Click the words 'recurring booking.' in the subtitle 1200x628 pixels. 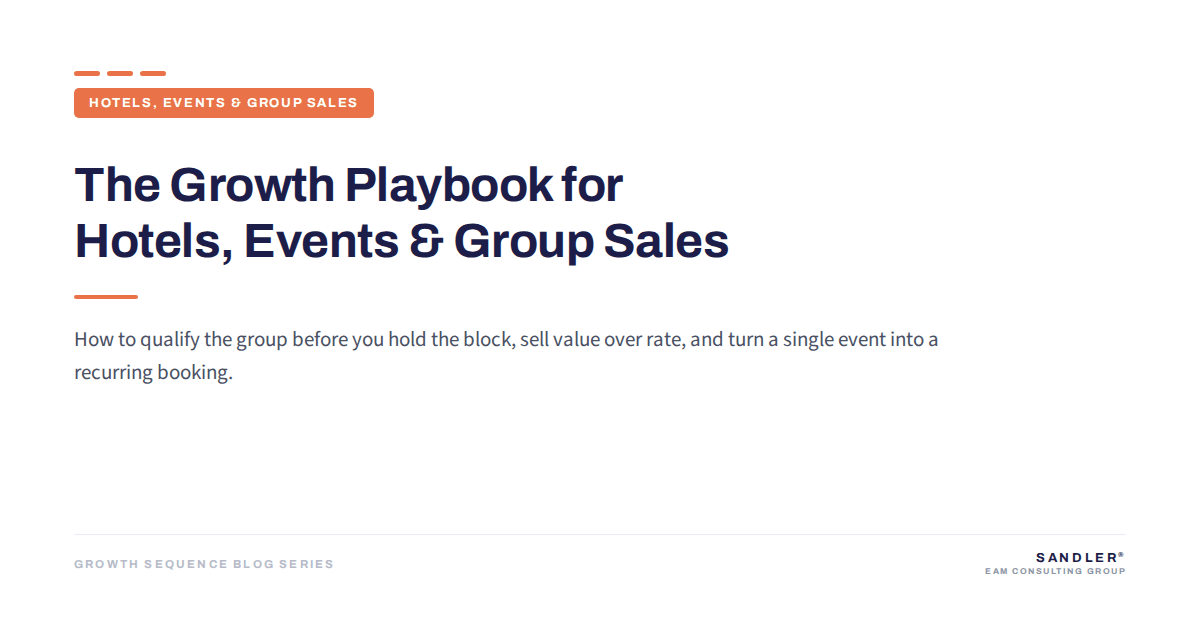tap(153, 374)
